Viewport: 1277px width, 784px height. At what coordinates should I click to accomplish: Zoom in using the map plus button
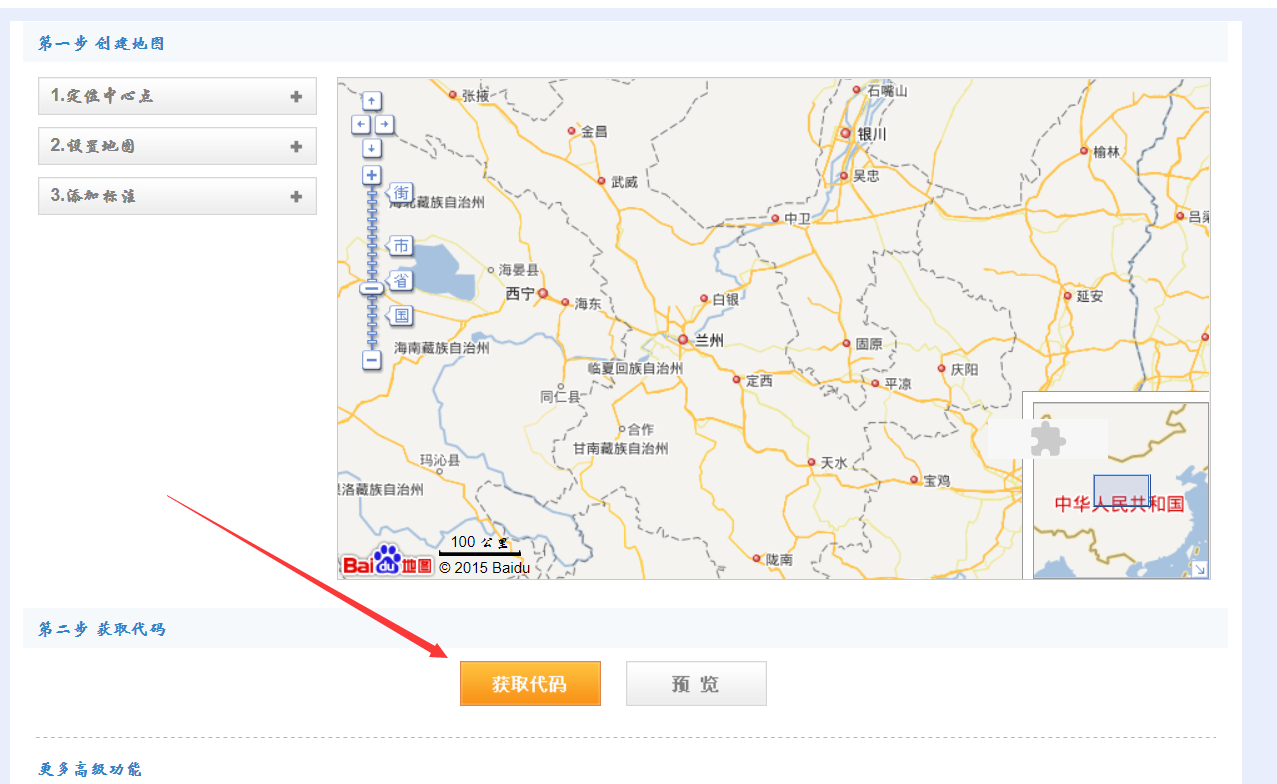372,175
